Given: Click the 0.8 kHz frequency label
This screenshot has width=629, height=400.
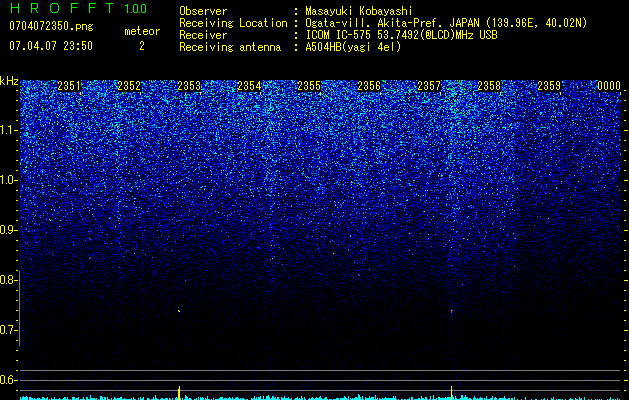Looking at the screenshot, I should pyautogui.click(x=7, y=280).
